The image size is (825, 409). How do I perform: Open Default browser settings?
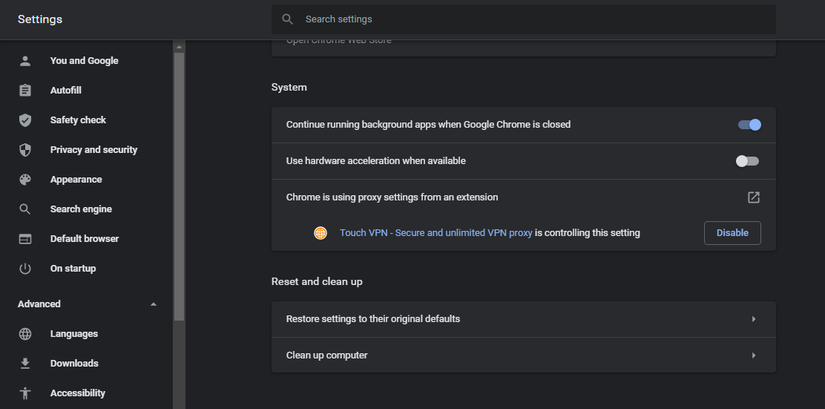(x=84, y=239)
